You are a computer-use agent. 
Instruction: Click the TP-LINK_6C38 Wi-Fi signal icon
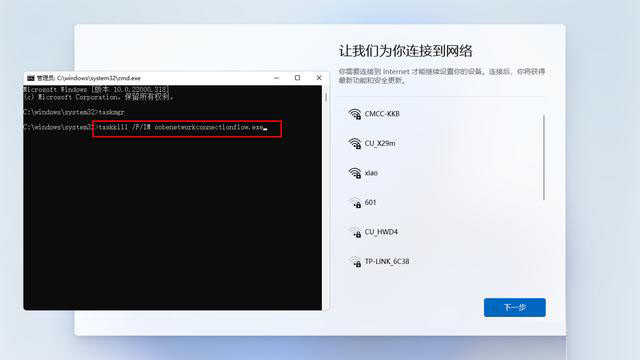click(355, 261)
